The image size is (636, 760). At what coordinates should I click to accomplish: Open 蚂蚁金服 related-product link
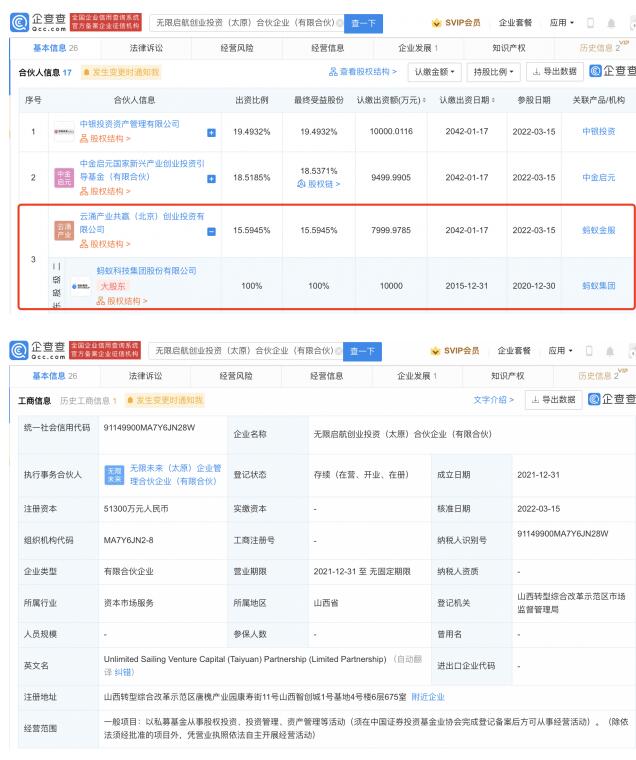(x=599, y=230)
